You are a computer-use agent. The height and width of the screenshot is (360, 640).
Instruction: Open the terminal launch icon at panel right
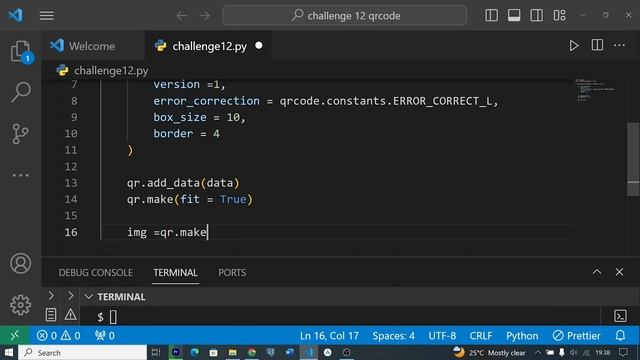(620, 316)
